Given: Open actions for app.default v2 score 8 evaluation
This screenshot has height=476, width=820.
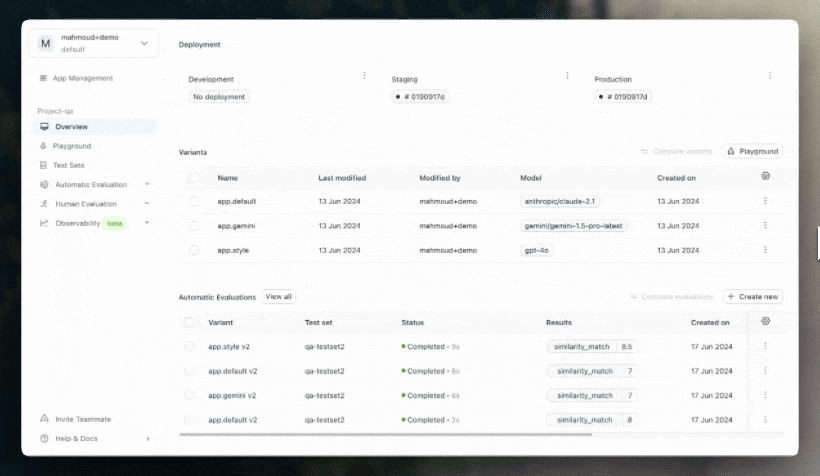Looking at the screenshot, I should [765, 420].
